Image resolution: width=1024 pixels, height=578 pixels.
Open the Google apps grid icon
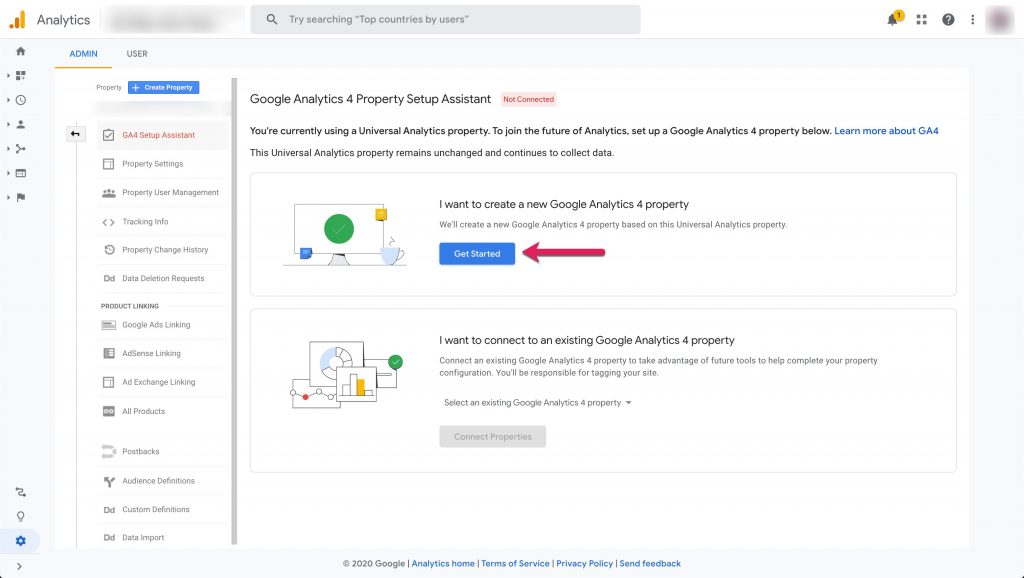(921, 20)
